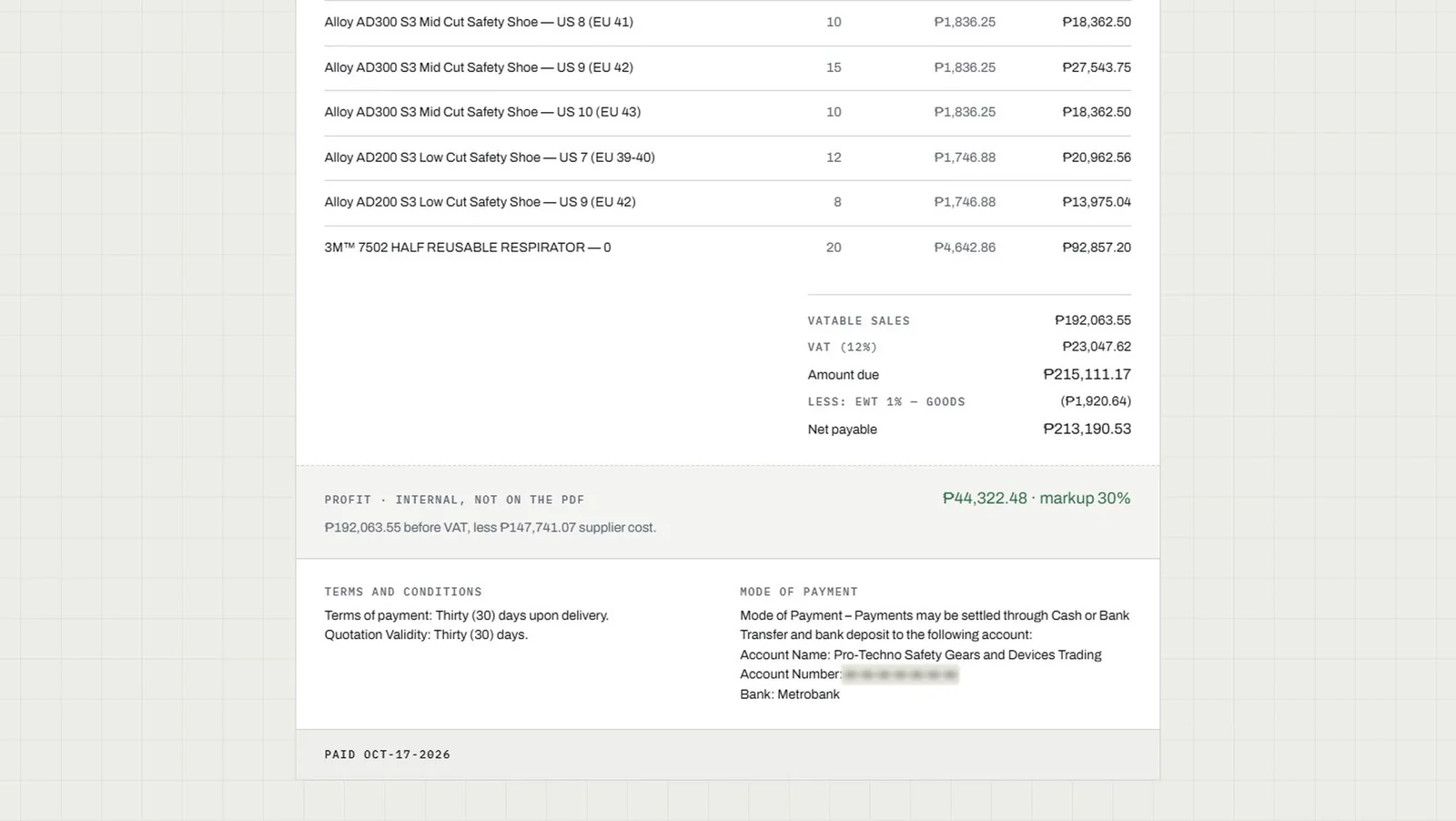Click quantity 15 in the AD300 US 9 row
Viewport: 1456px width, 821px height.
(834, 67)
